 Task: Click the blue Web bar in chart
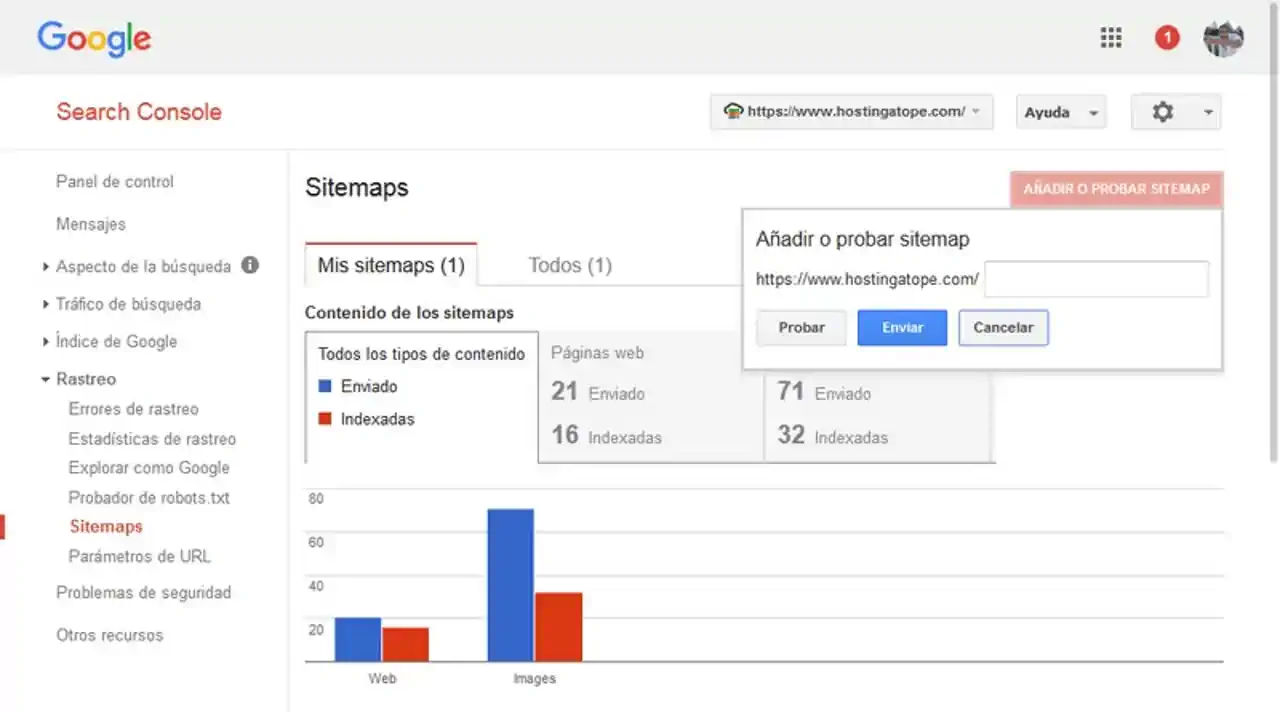[358, 639]
